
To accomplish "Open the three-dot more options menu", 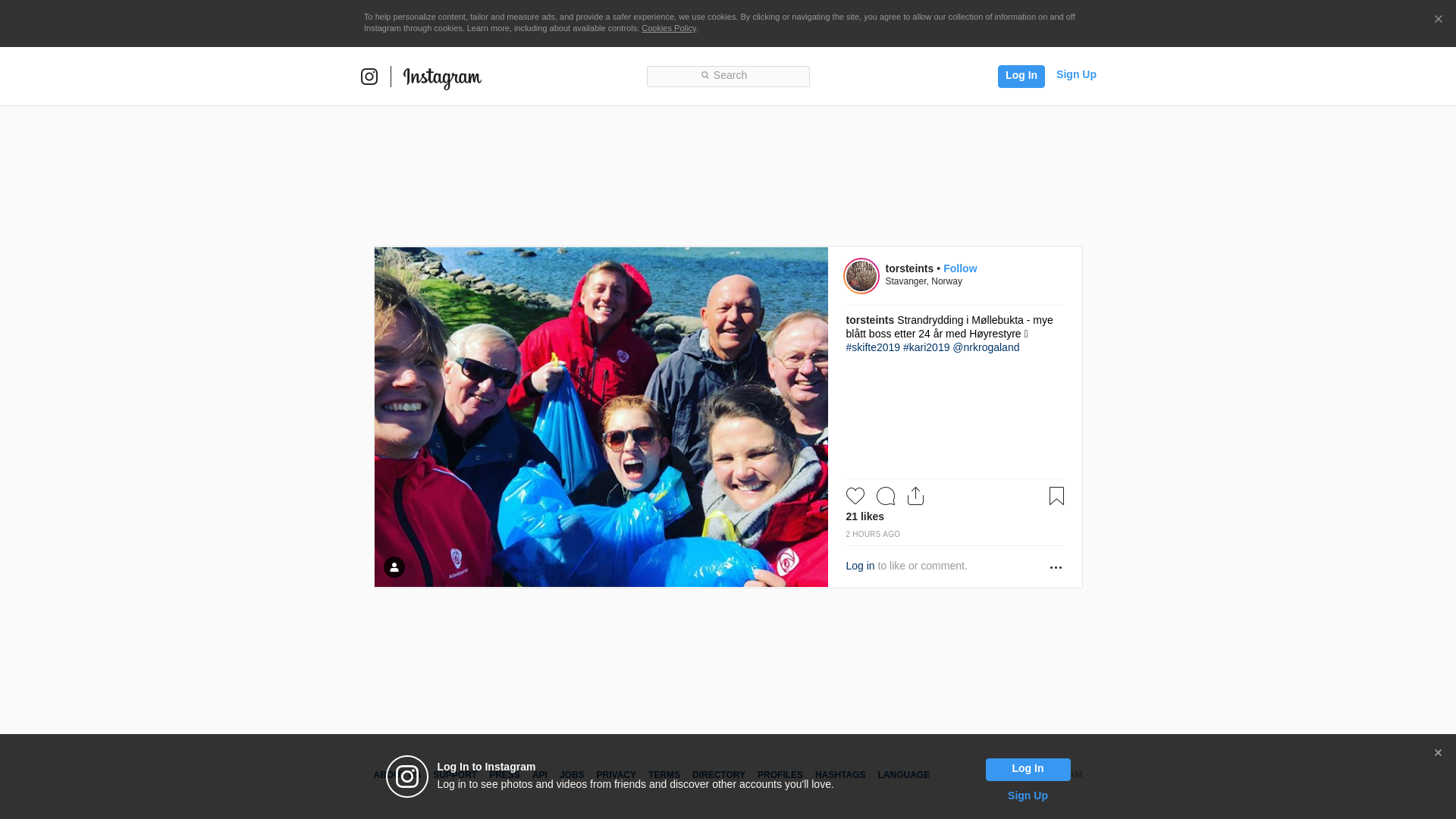I will 1056,567.
